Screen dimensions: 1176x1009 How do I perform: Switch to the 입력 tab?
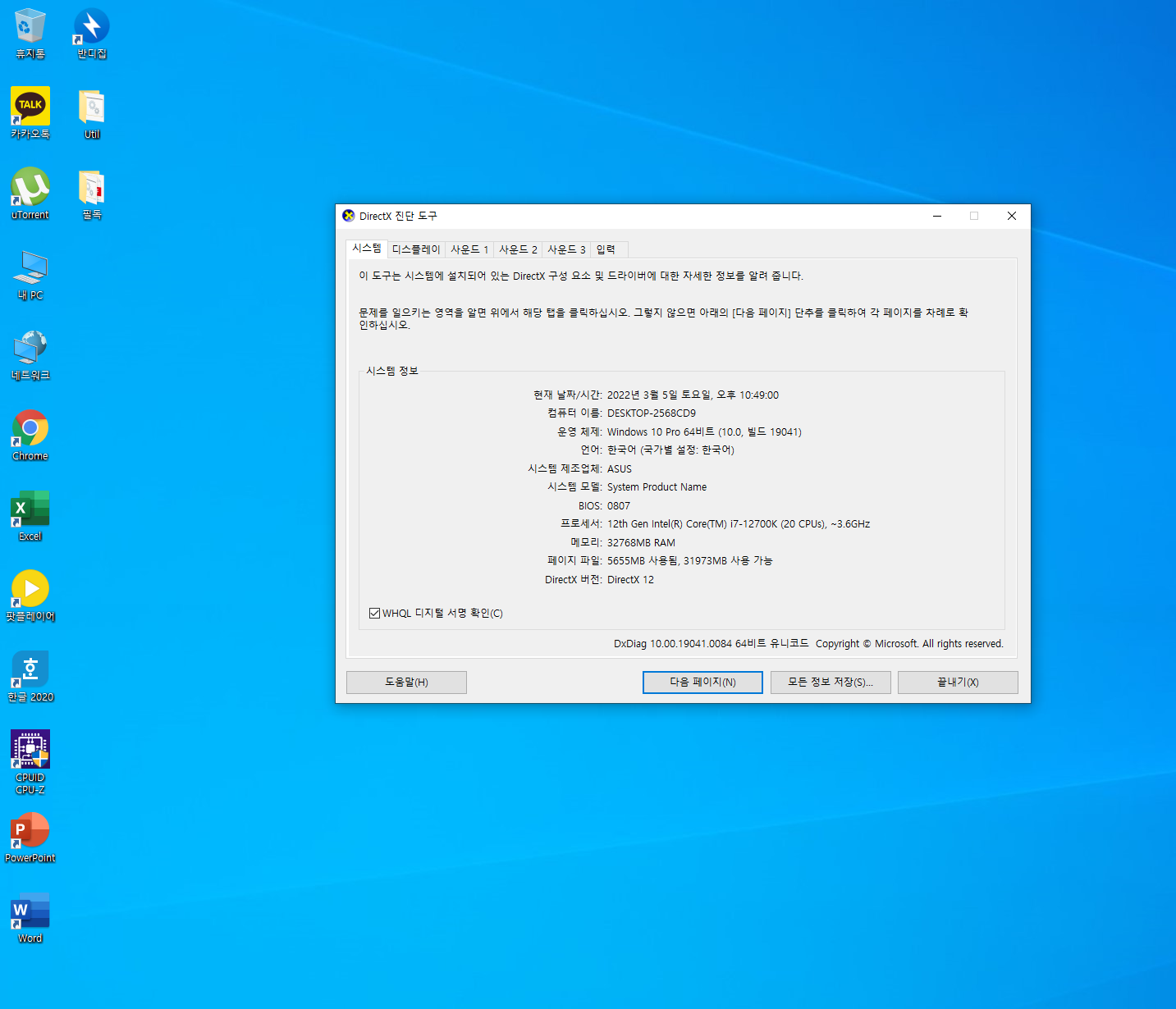coord(609,249)
